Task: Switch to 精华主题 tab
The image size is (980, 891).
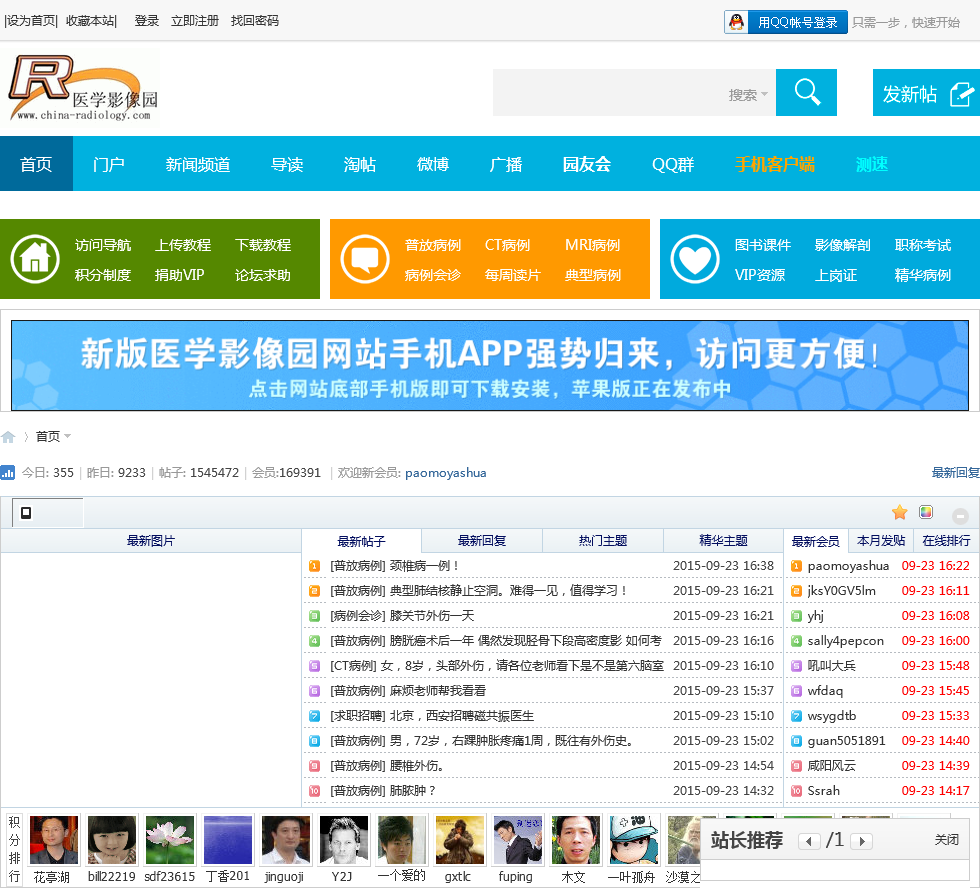Action: tap(723, 540)
